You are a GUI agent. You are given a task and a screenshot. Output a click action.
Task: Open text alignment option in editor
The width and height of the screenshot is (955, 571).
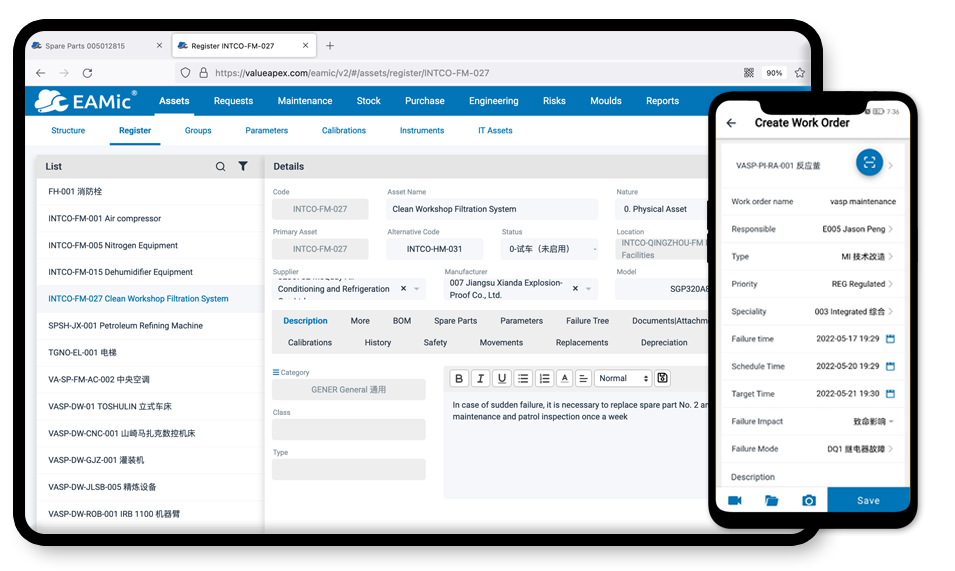tap(583, 379)
